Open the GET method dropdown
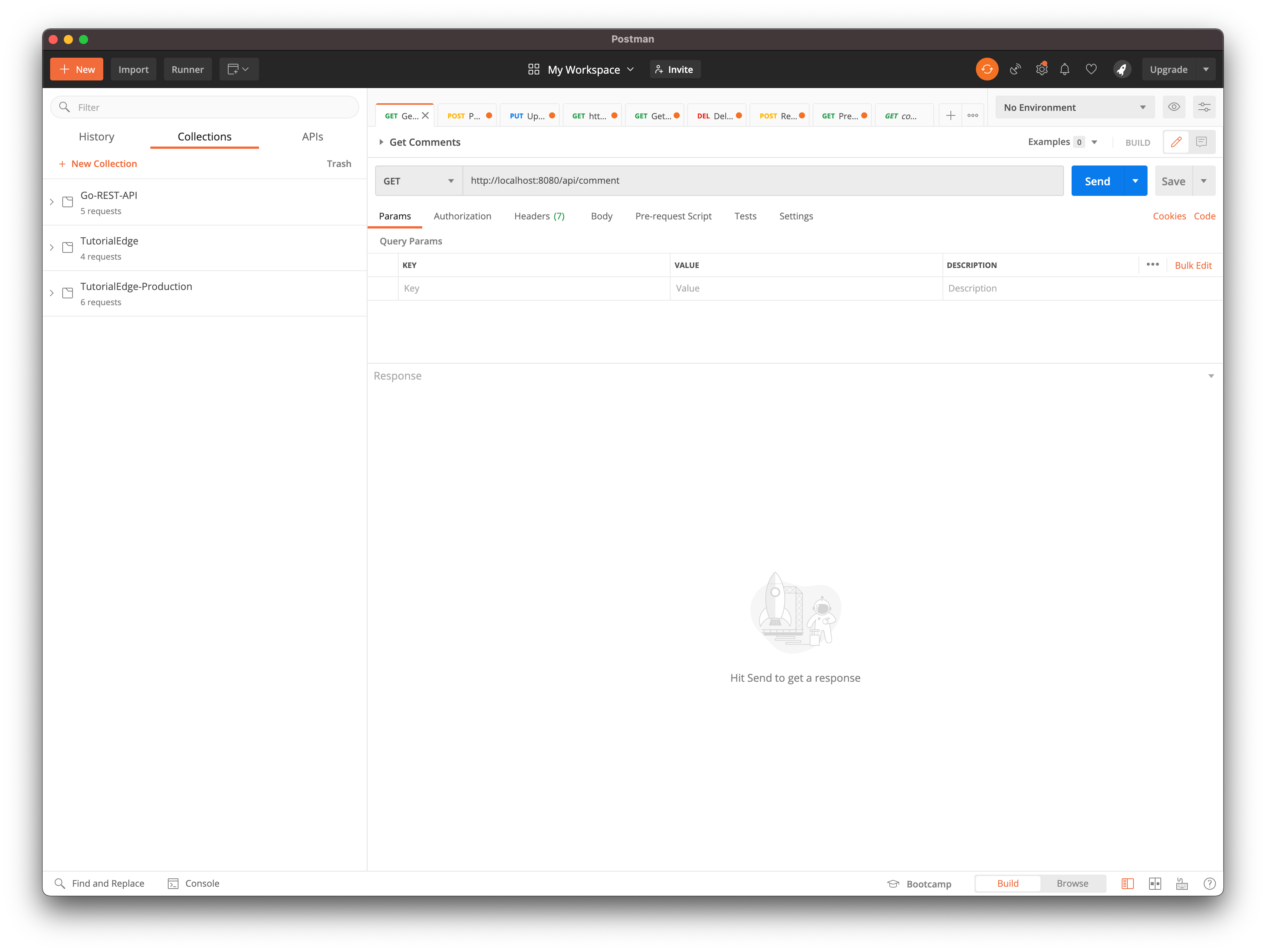 click(x=418, y=181)
